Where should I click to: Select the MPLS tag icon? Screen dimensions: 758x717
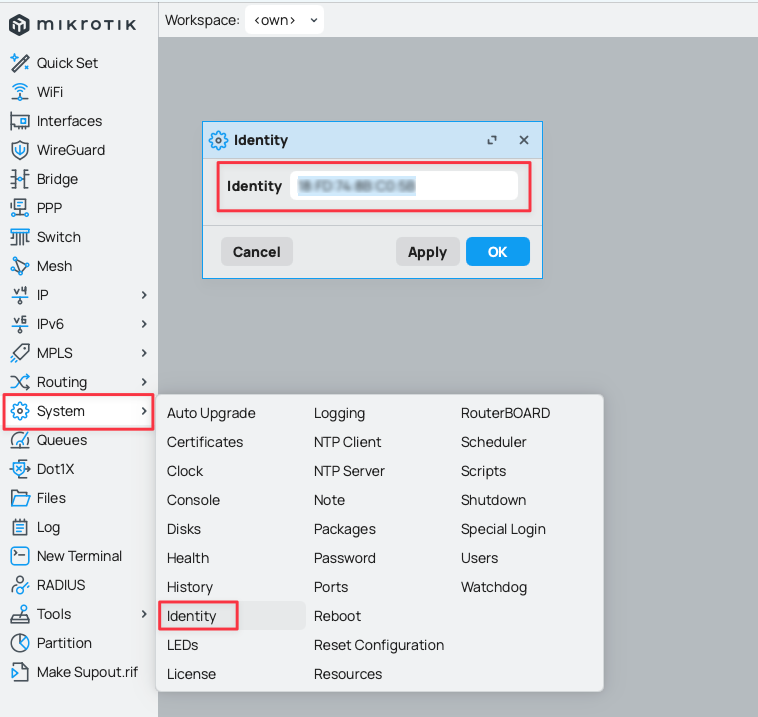tap(20, 353)
